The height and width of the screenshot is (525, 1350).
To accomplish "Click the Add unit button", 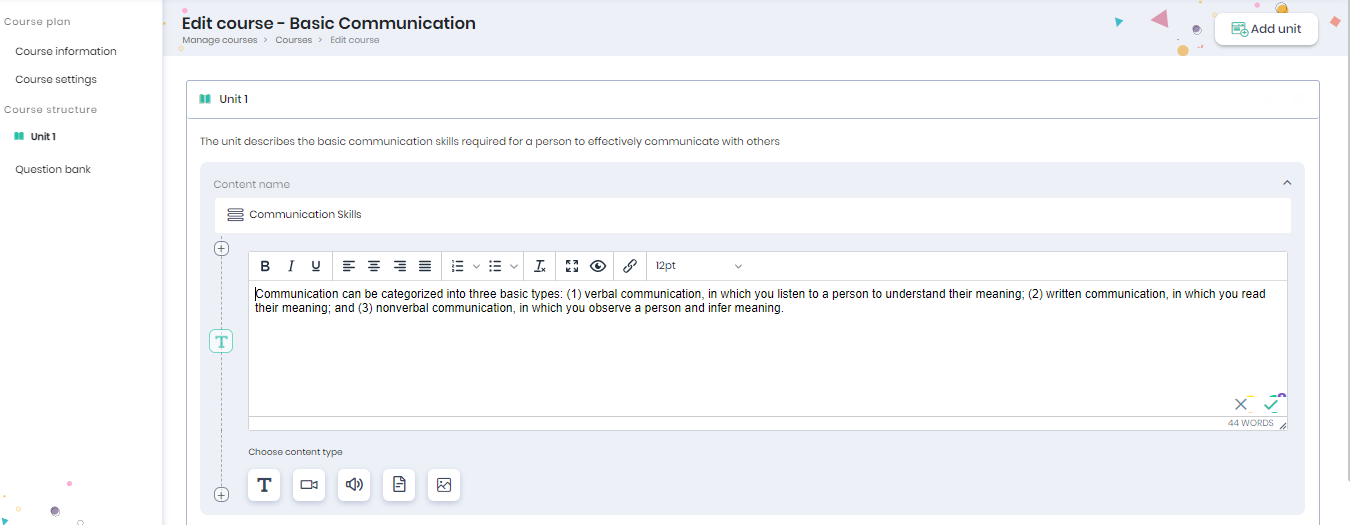I will coord(1266,29).
